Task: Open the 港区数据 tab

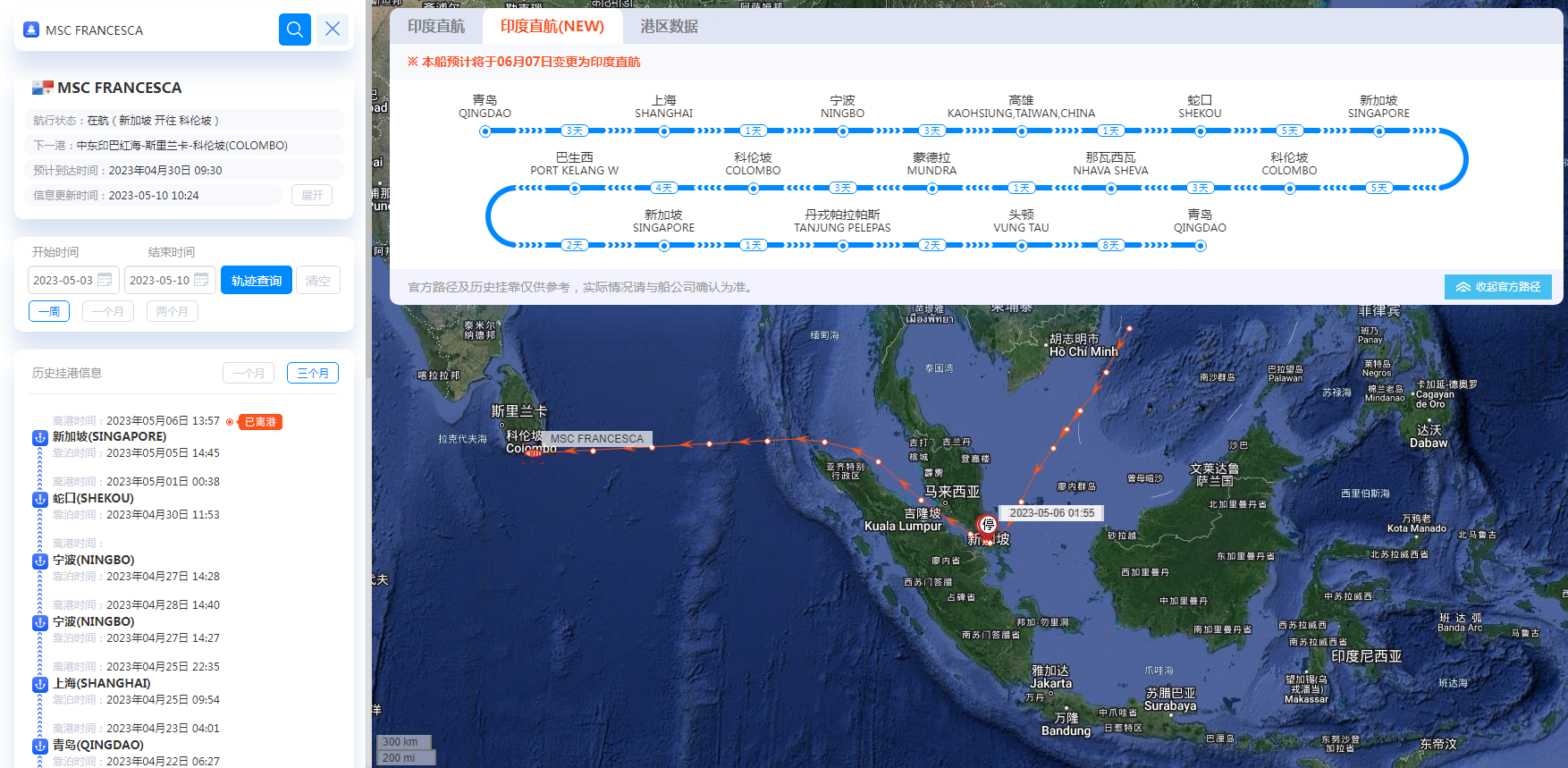Action: pyautogui.click(x=669, y=26)
